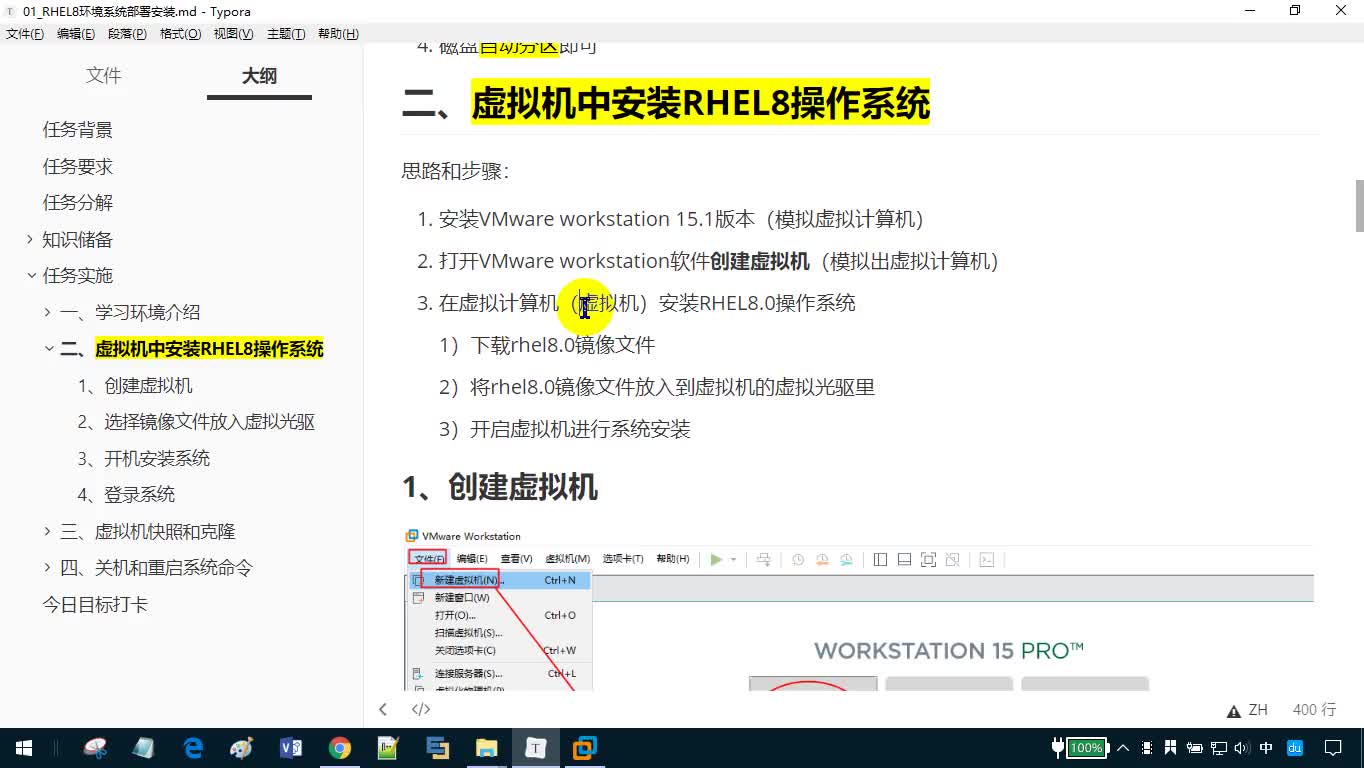Expand 三、虚拟机快照和克隆 outline arrow
The width and height of the screenshot is (1364, 768).
pyautogui.click(x=47, y=531)
